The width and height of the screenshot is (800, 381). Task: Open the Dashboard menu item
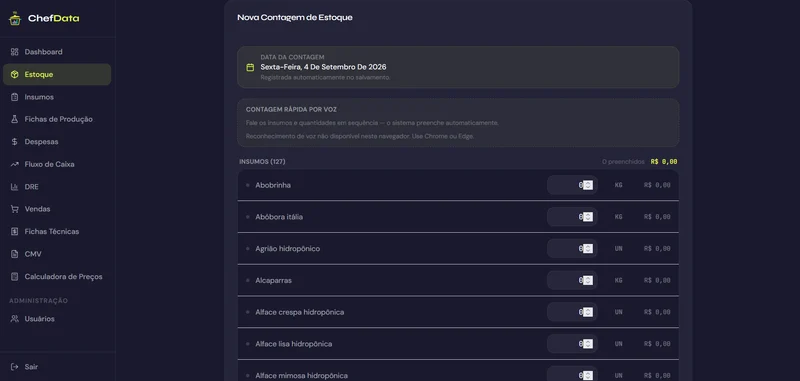[57, 52]
